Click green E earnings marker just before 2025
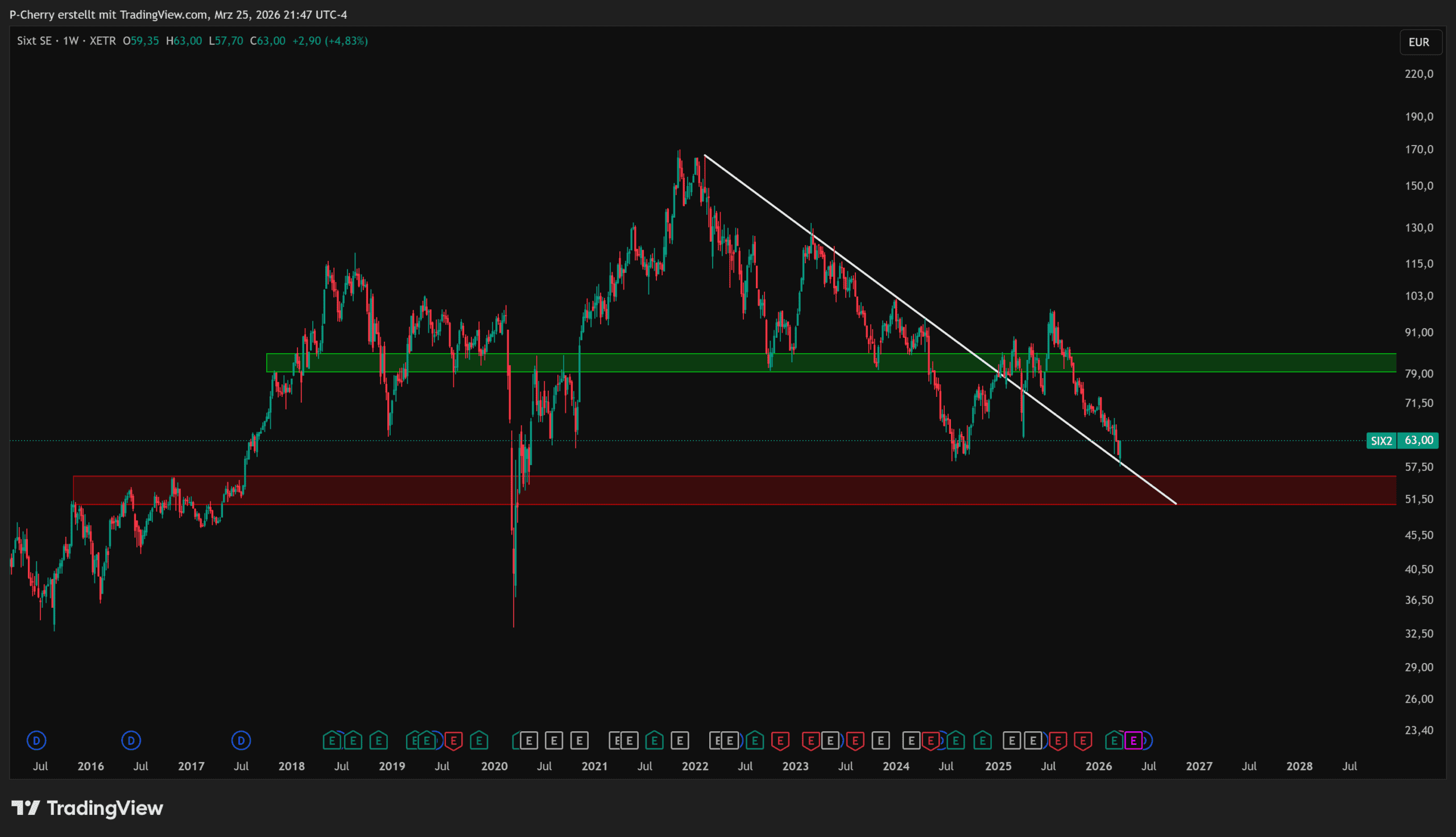 [982, 740]
